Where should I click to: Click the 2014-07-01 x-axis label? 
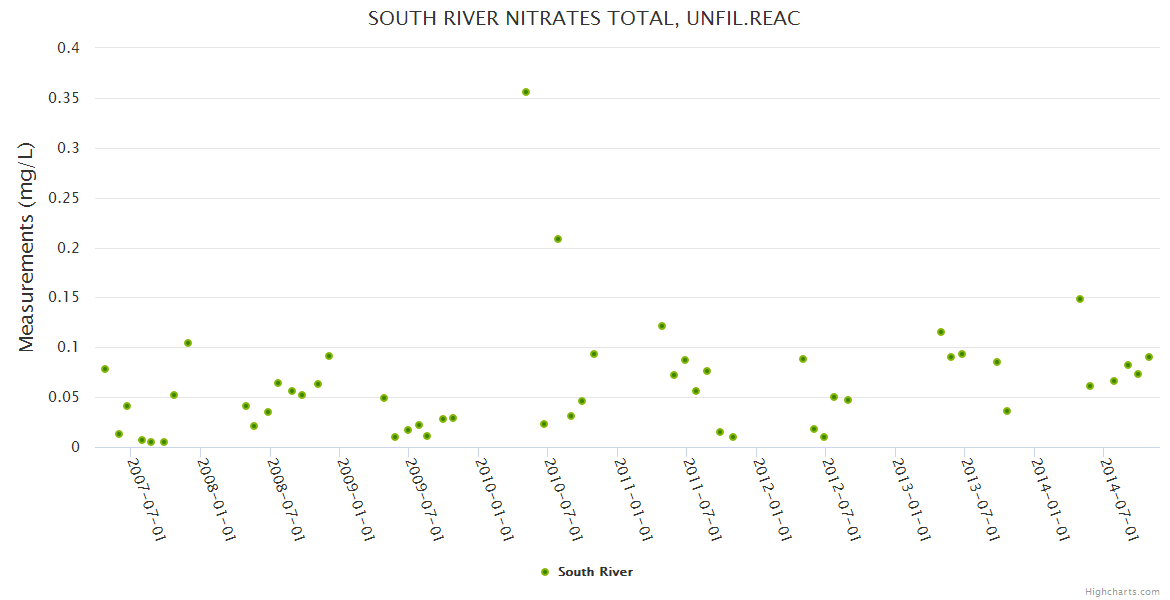[1121, 499]
